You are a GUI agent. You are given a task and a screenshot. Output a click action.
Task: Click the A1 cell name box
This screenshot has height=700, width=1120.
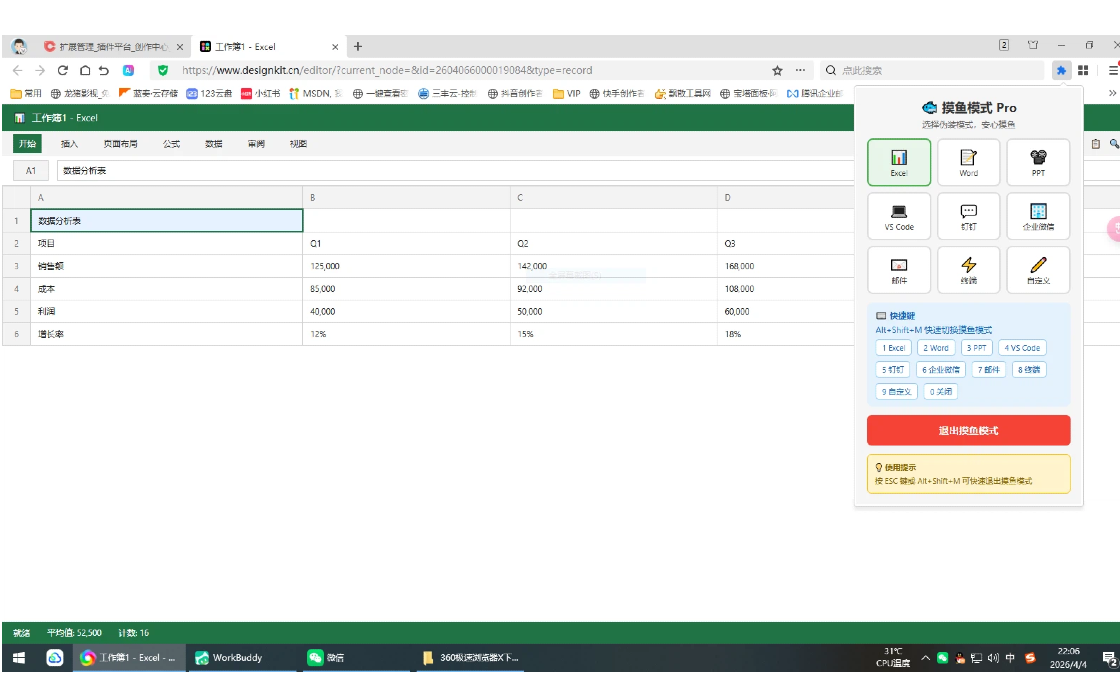pos(31,171)
